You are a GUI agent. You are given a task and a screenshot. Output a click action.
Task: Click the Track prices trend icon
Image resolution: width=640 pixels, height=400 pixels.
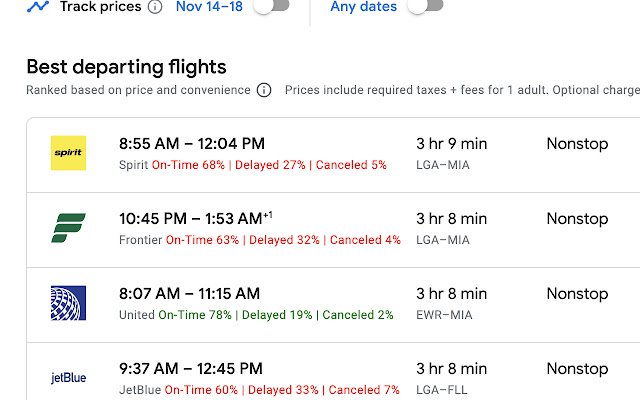coord(37,6)
